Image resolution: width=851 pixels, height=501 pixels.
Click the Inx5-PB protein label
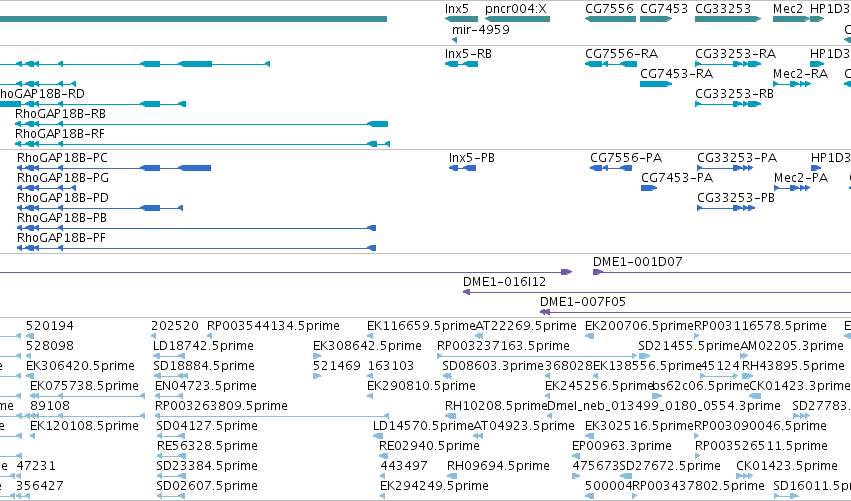[472, 158]
